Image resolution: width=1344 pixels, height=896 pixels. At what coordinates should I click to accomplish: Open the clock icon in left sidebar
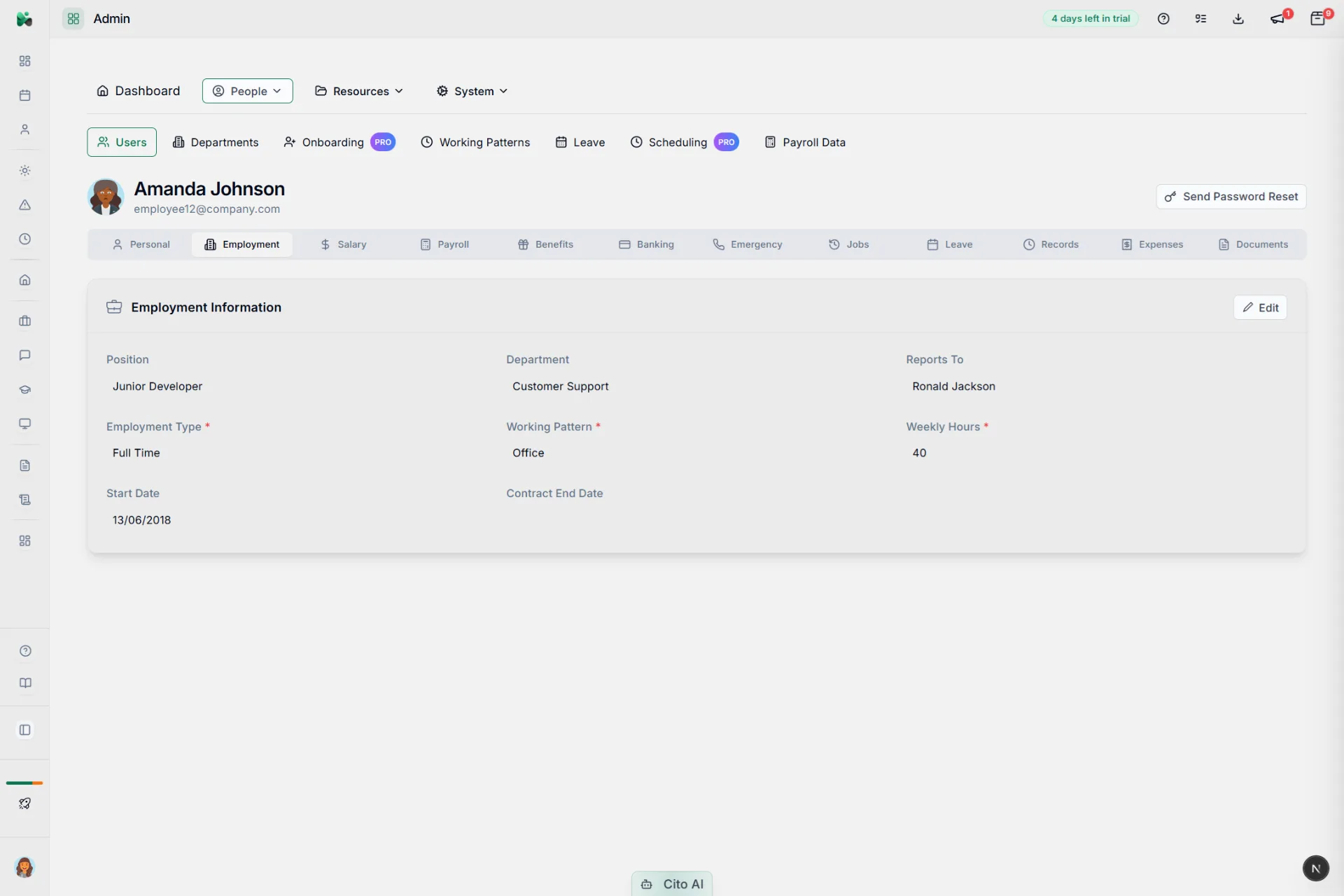click(x=24, y=239)
